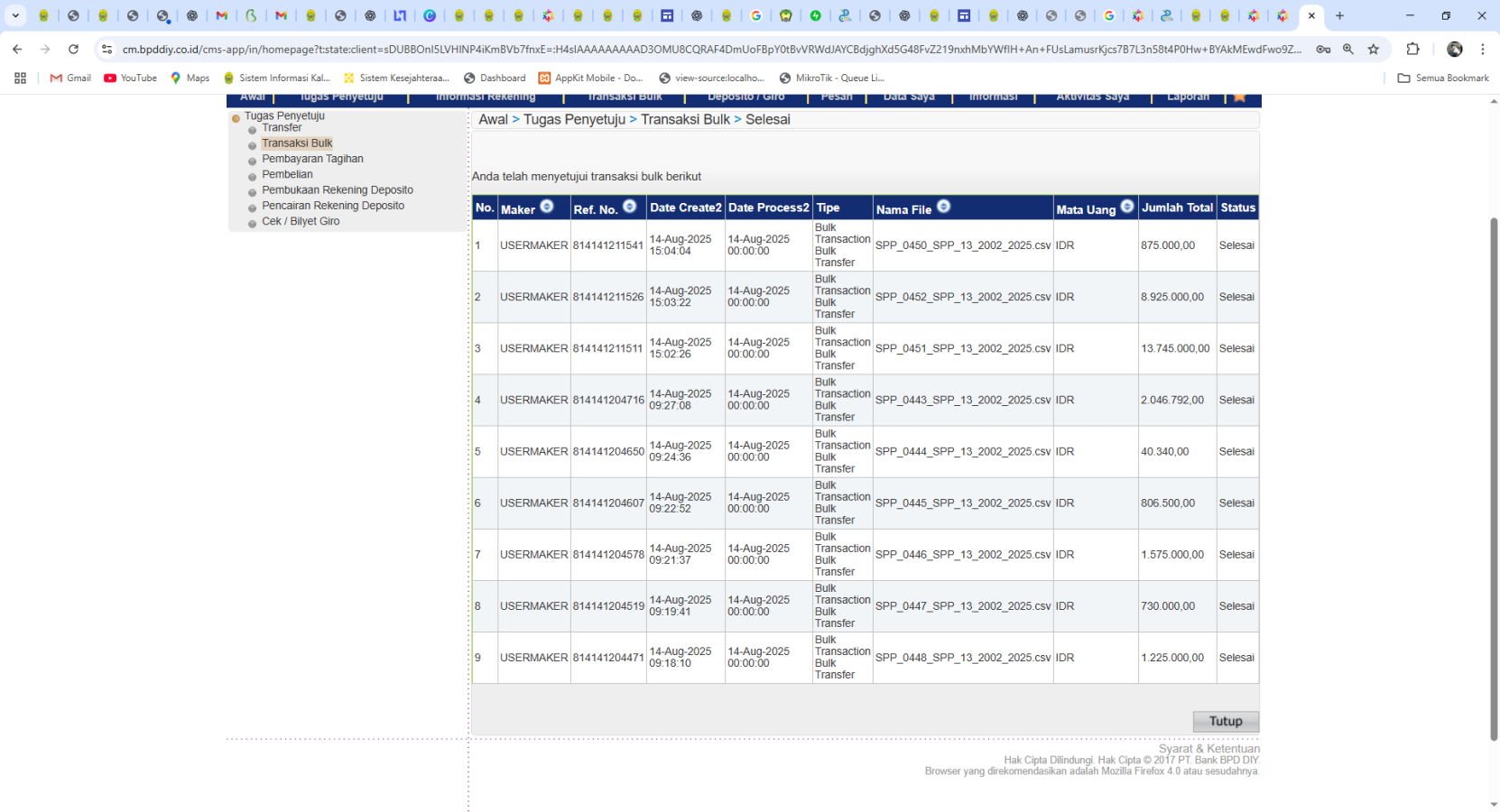This screenshot has width=1500, height=812.
Task: Open Chrome extensions puzzle icon
Action: coord(1413,49)
